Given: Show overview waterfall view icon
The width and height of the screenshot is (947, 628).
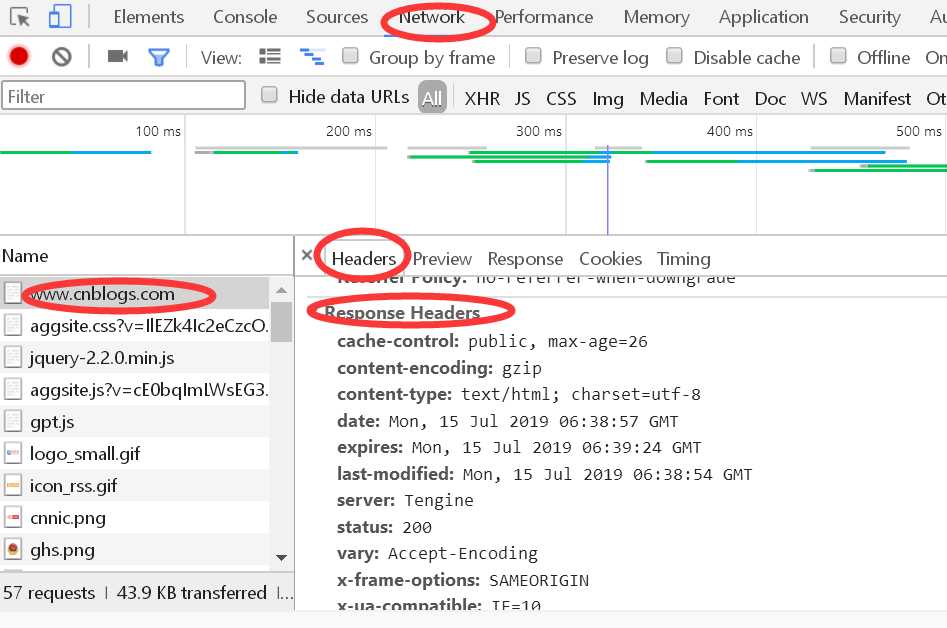Looking at the screenshot, I should tap(312, 57).
